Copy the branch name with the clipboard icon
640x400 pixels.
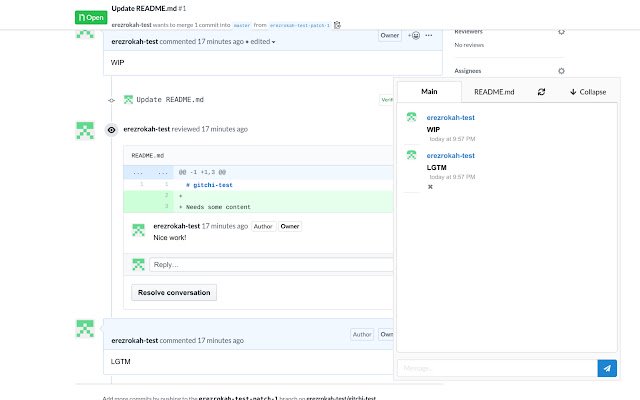tap(337, 25)
